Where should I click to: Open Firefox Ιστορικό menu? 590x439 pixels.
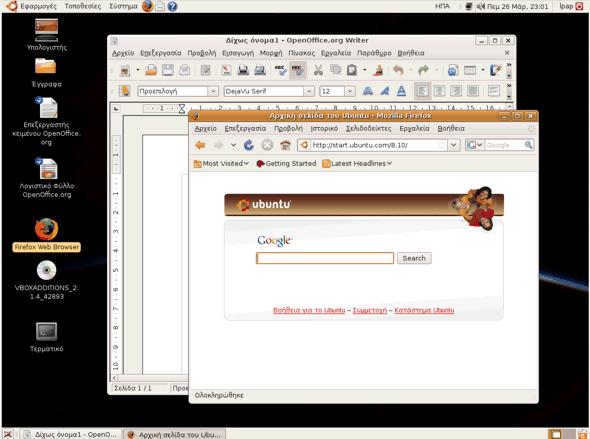click(324, 129)
